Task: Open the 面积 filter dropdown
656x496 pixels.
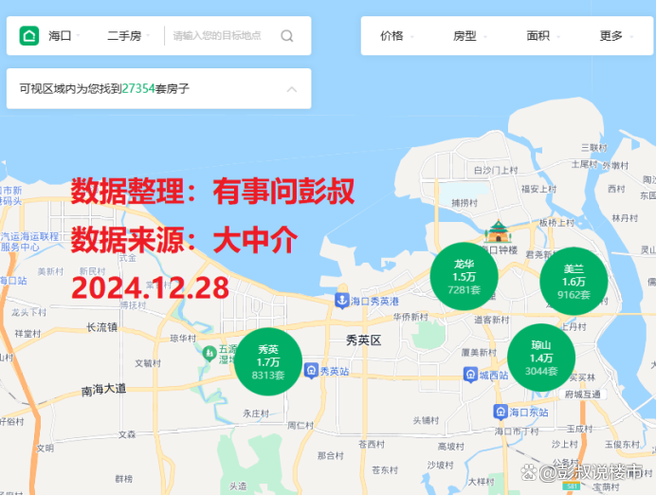Action: [543, 36]
